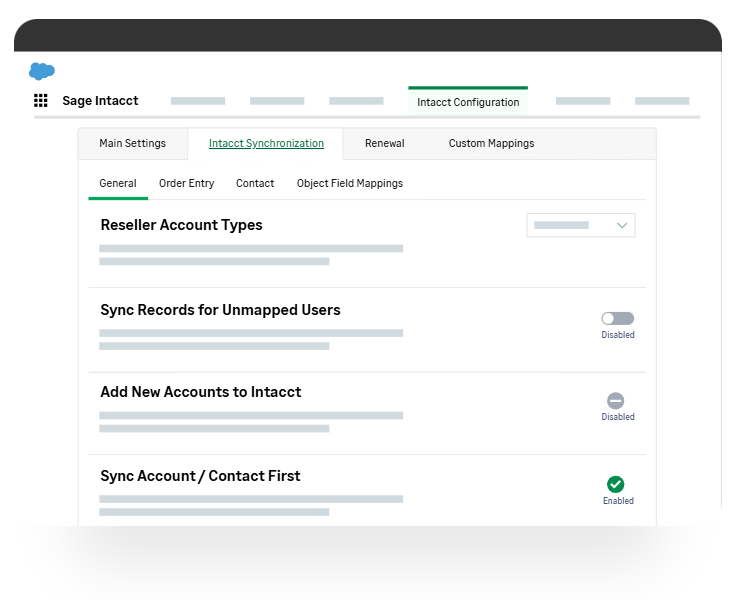Image resolution: width=741 pixels, height=600 pixels.
Task: Open the Intacct Configuration tab
Action: pos(468,102)
